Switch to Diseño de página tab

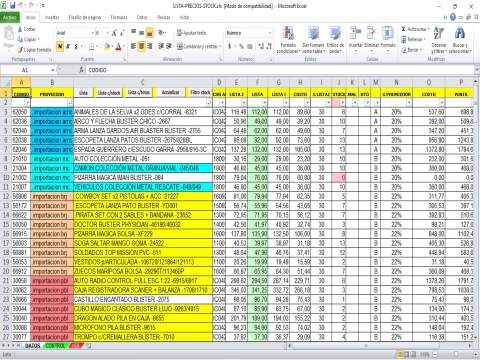point(85,17)
